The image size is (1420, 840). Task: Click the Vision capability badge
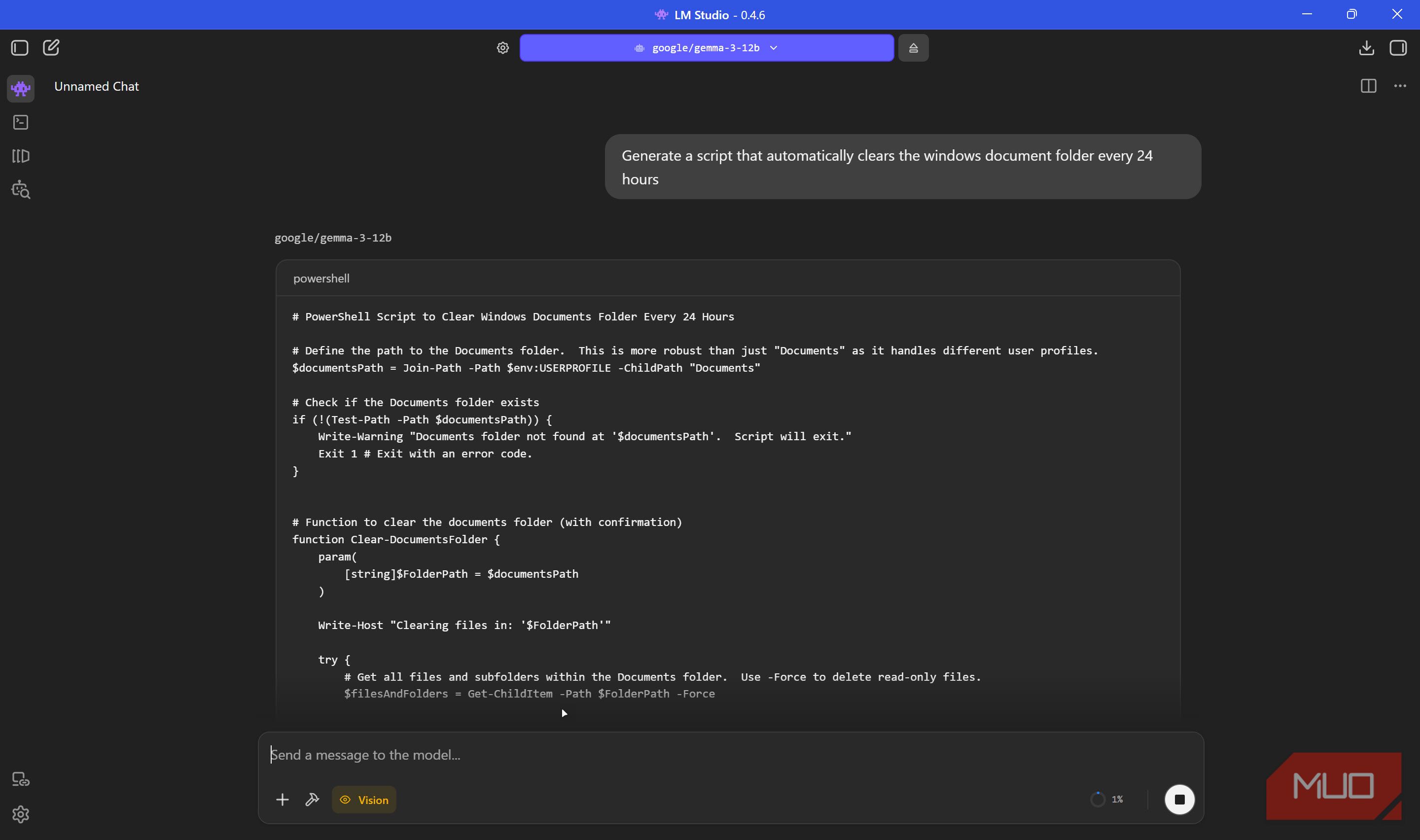364,800
